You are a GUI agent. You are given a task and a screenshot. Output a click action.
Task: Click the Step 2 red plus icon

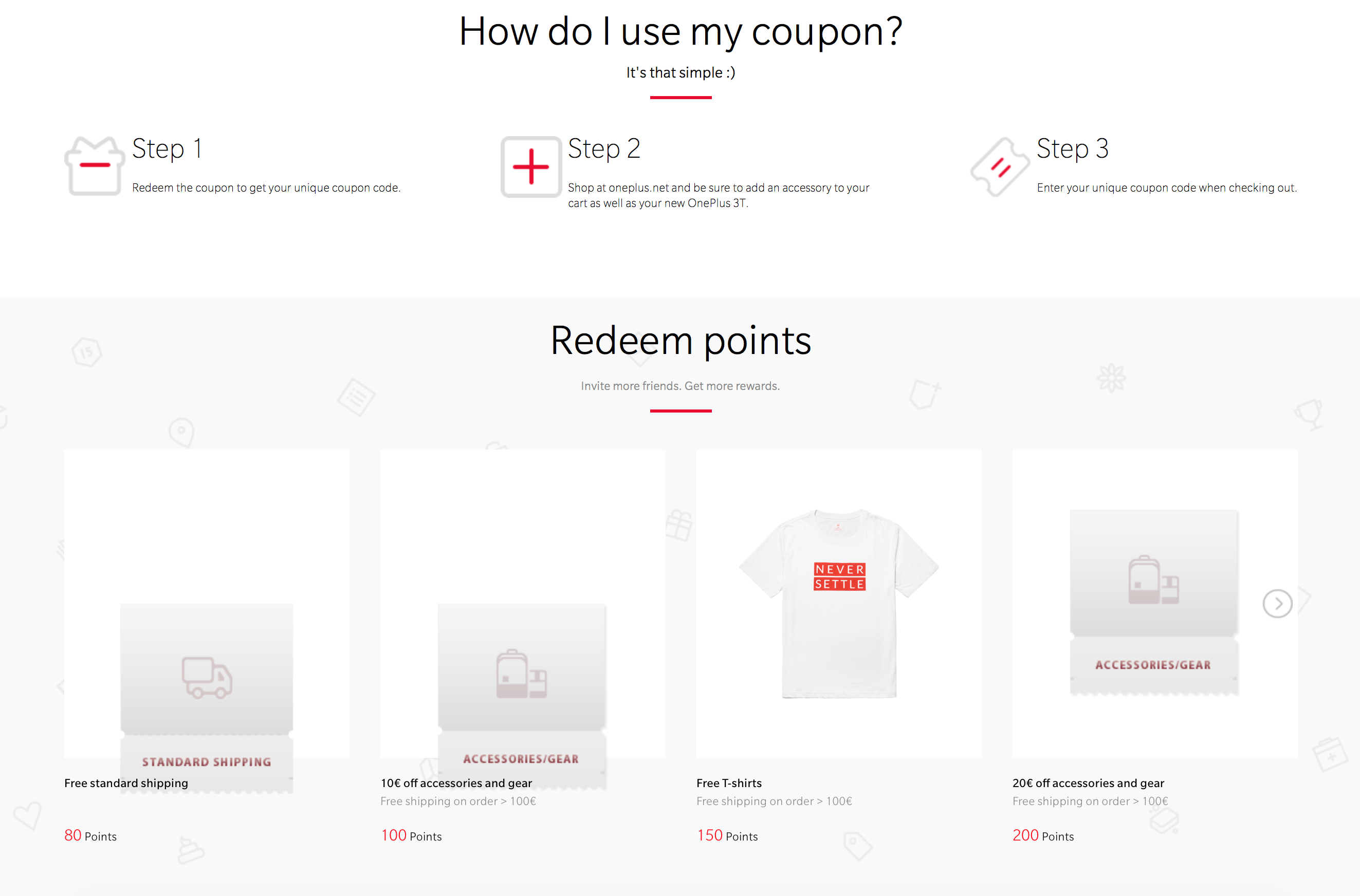click(531, 167)
